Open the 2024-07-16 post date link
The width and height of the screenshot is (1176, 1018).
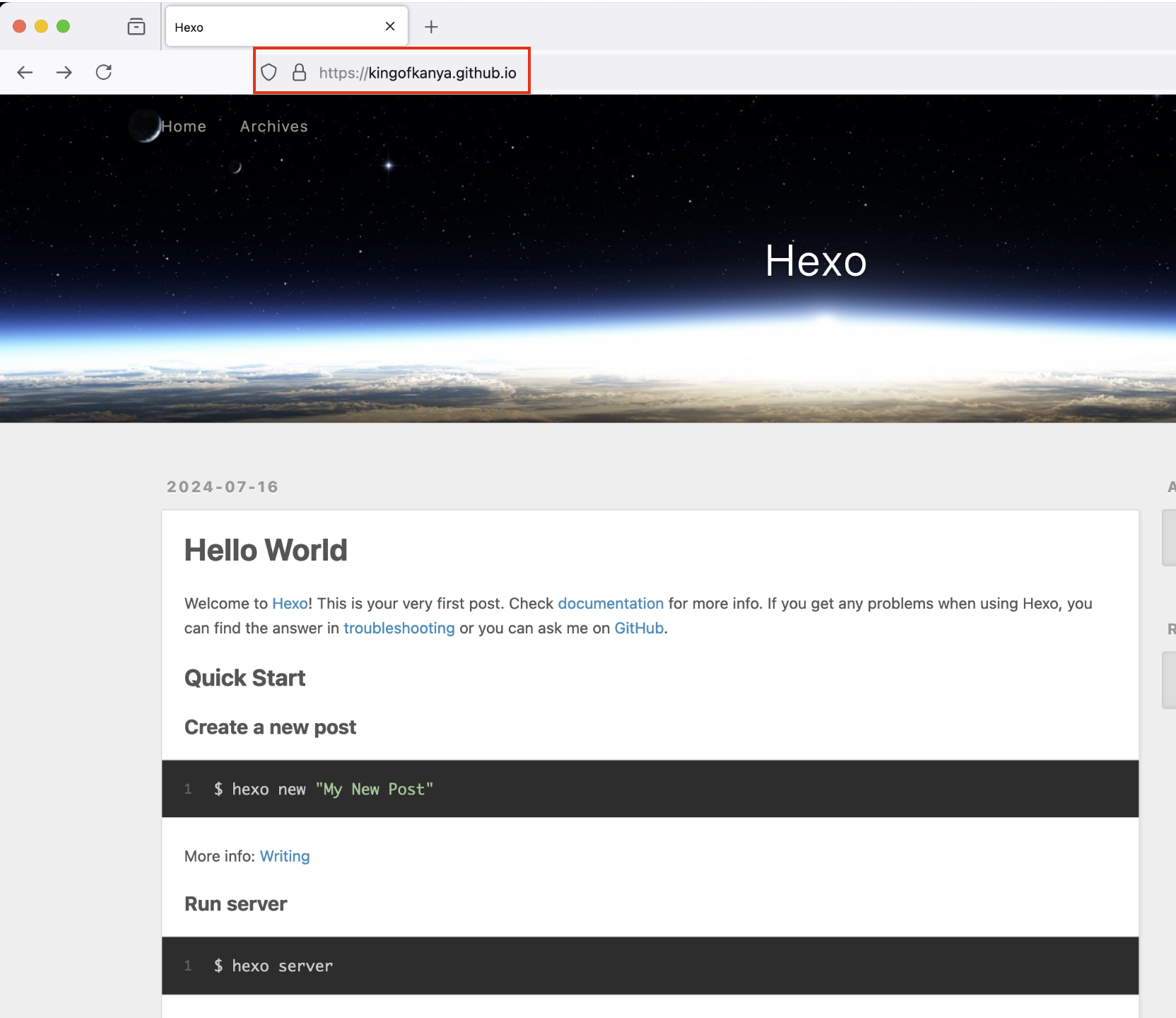[223, 487]
